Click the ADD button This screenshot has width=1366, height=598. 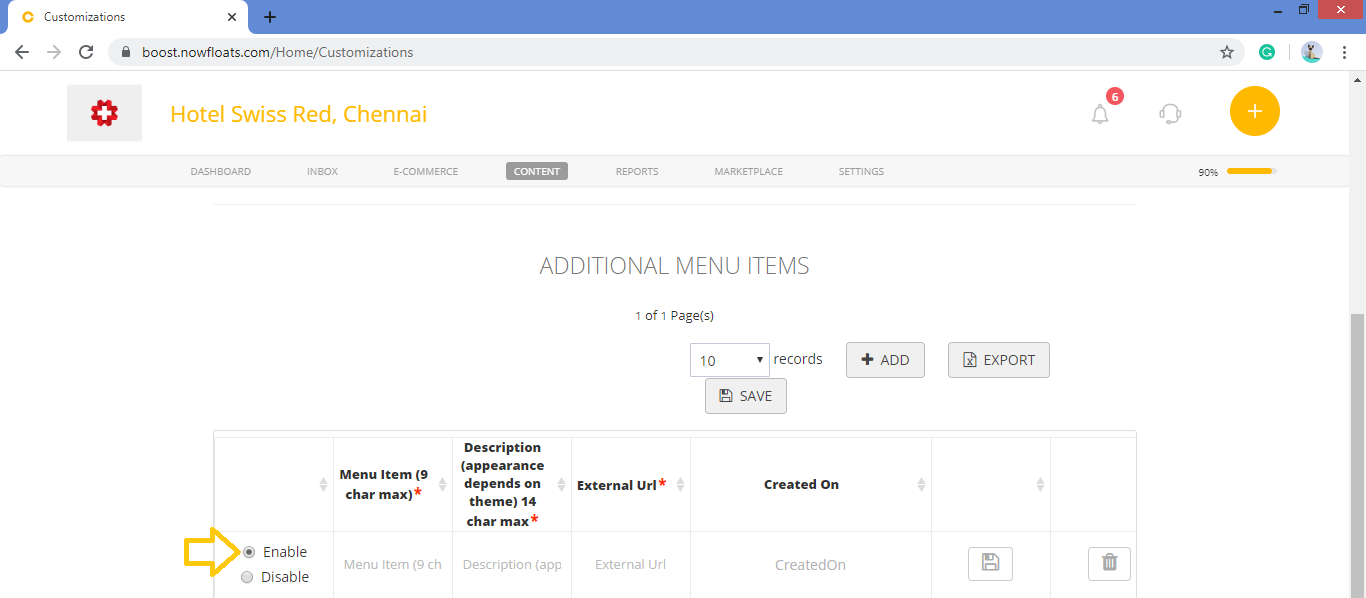pos(885,360)
